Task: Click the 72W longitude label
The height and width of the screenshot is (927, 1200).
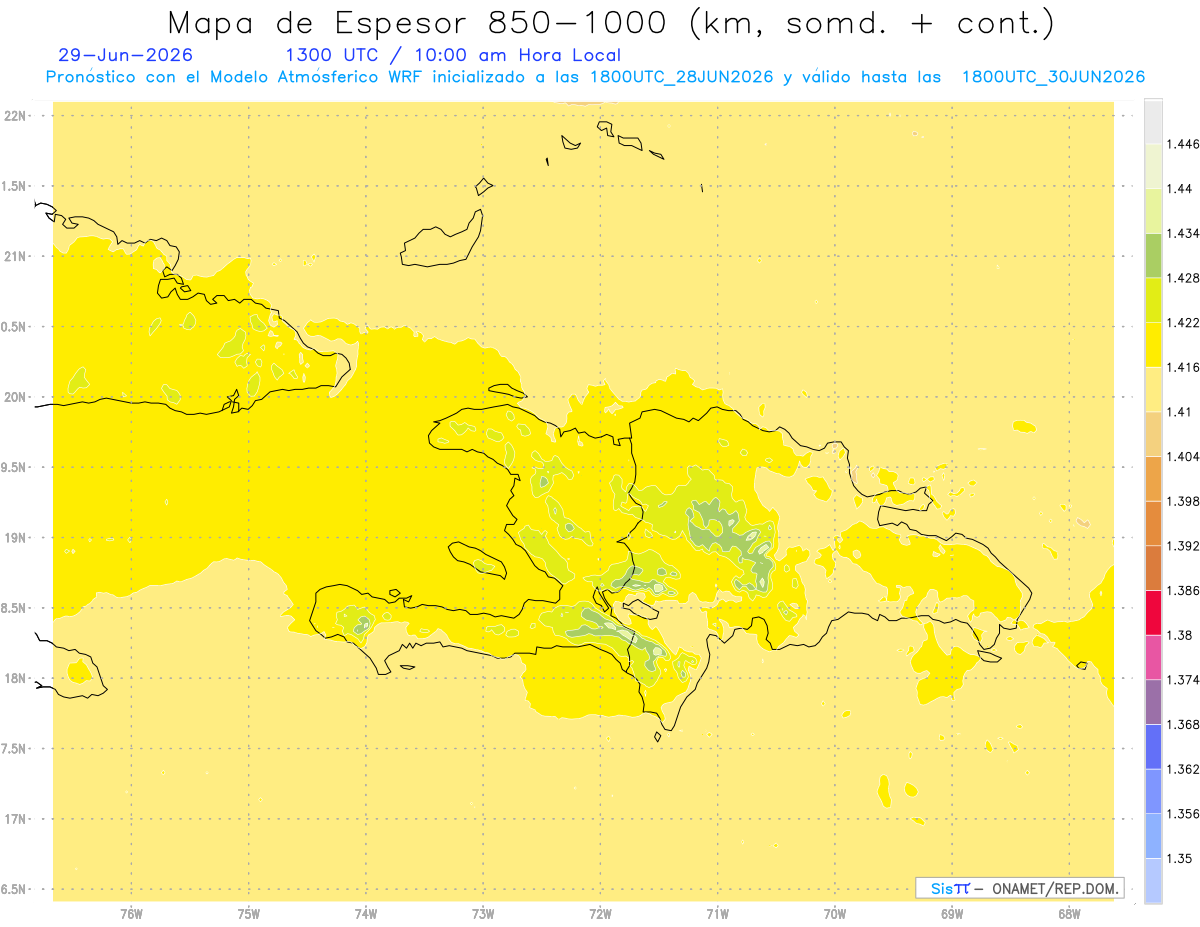Action: (x=600, y=914)
